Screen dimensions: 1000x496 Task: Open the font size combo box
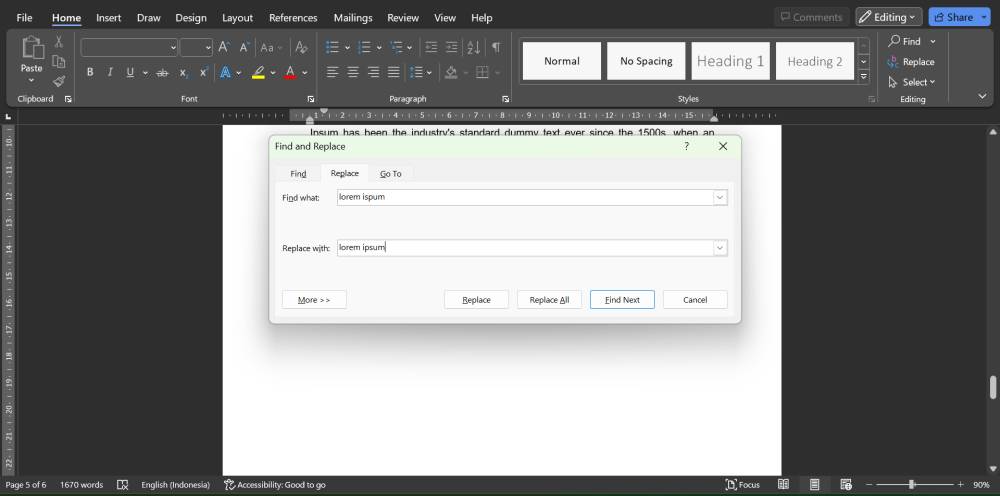point(196,47)
